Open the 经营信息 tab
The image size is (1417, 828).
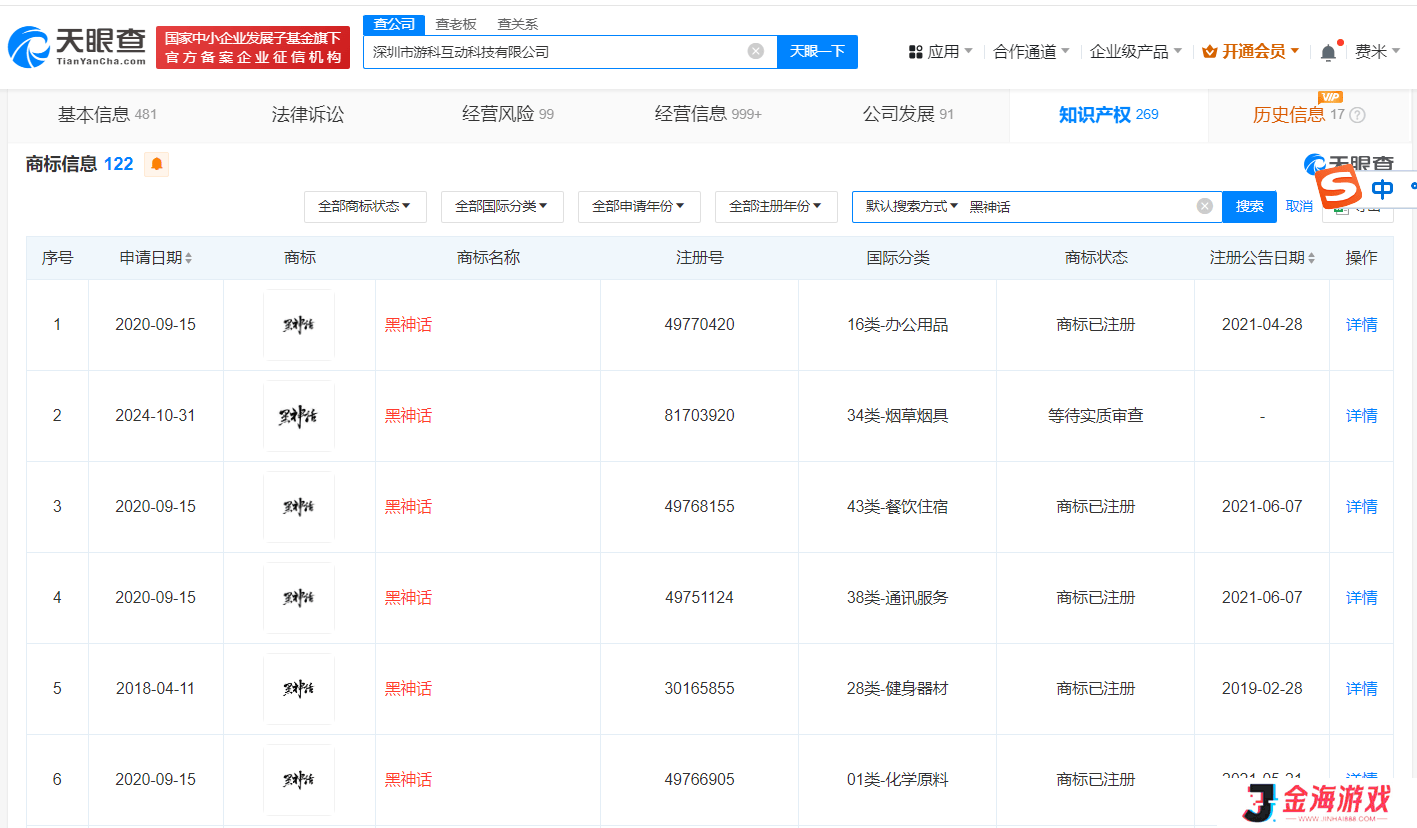point(708,114)
